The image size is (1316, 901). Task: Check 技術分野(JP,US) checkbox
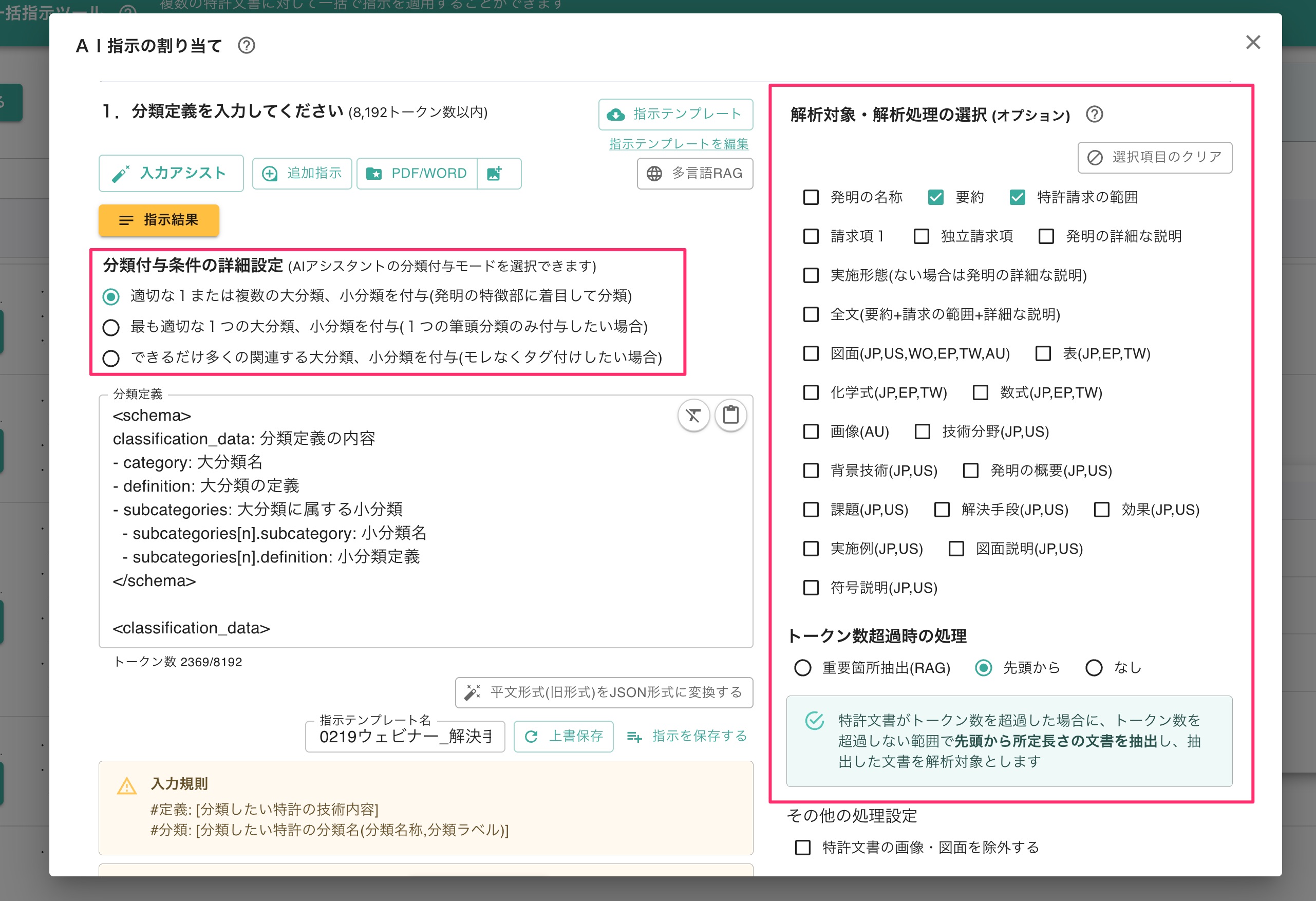(x=923, y=431)
